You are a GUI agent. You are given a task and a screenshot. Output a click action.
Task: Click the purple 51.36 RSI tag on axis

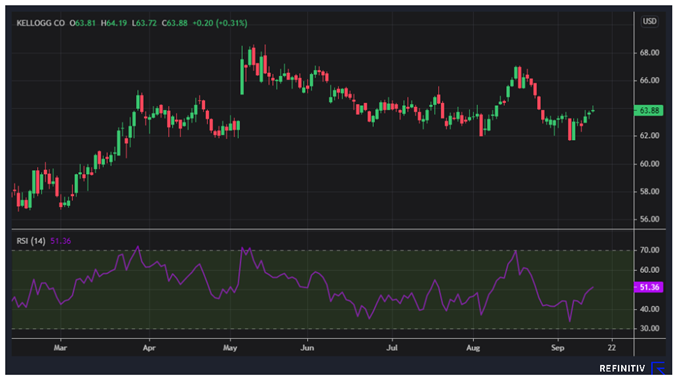(x=649, y=287)
